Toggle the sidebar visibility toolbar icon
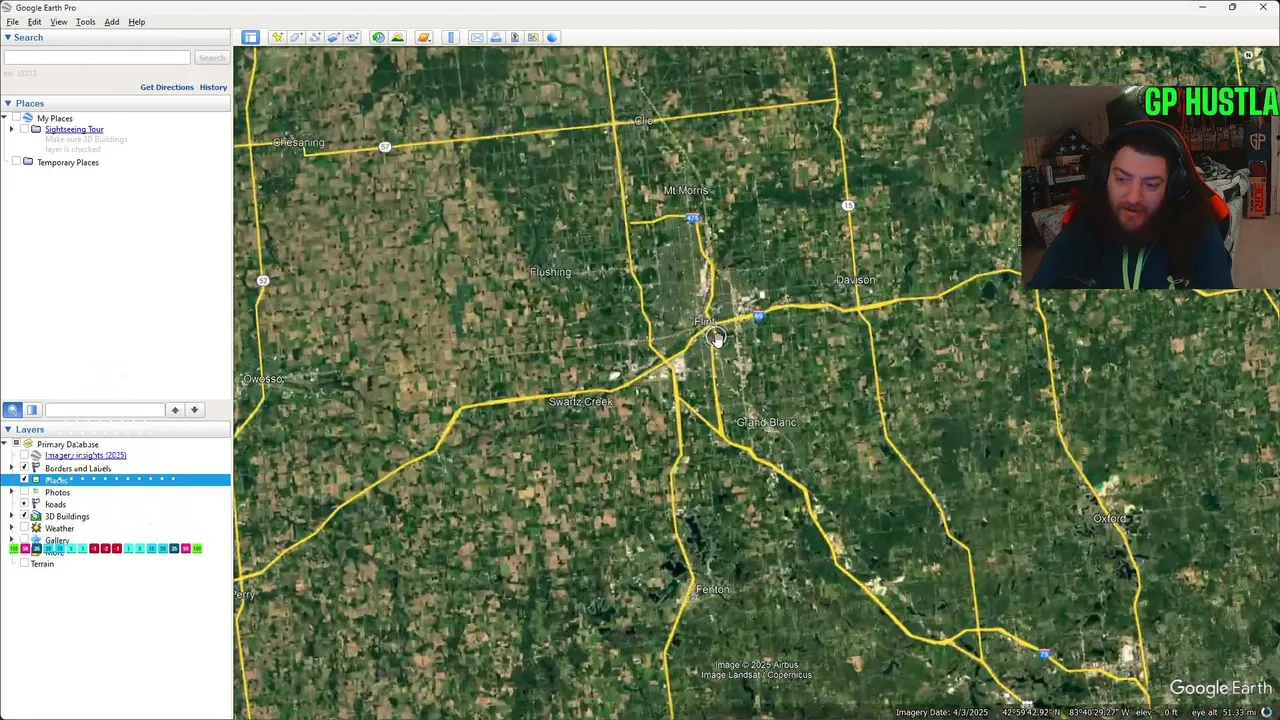Image resolution: width=1280 pixels, height=720 pixels. pyautogui.click(x=250, y=37)
